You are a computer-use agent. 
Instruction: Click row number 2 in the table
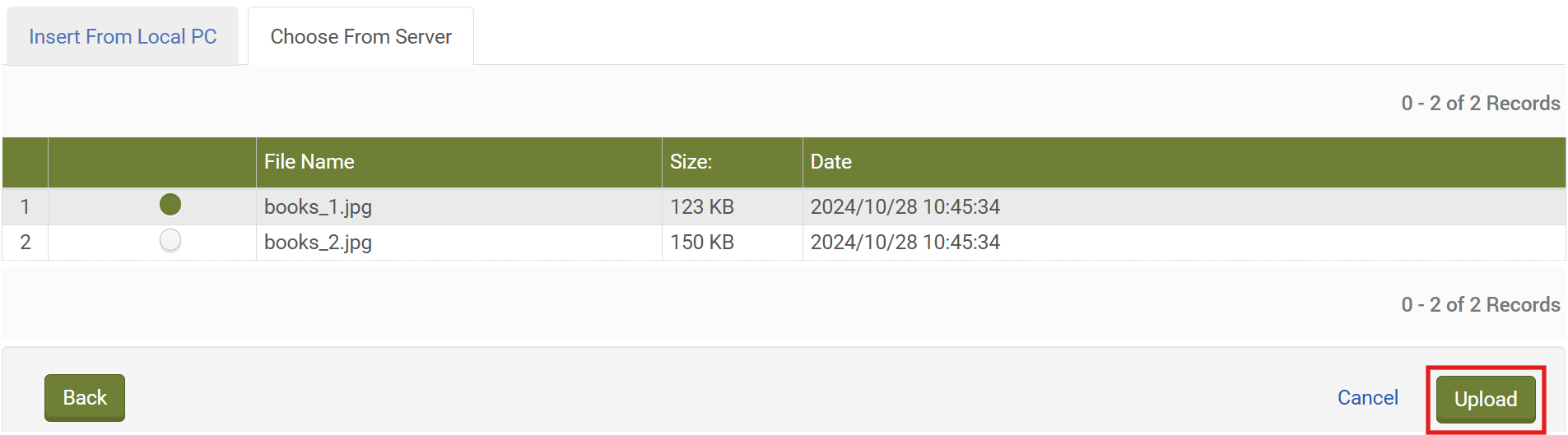26,243
